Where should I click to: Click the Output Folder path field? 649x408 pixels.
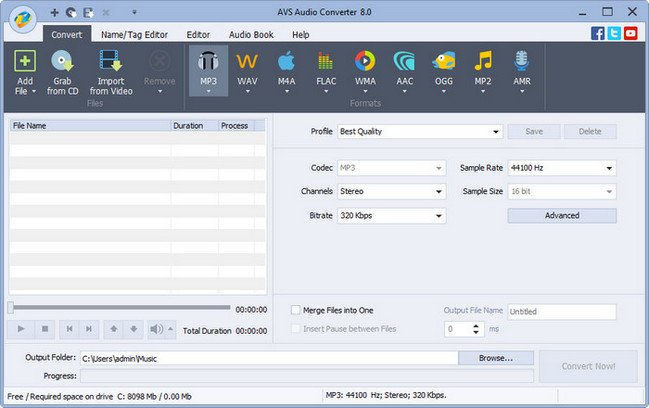(268, 358)
